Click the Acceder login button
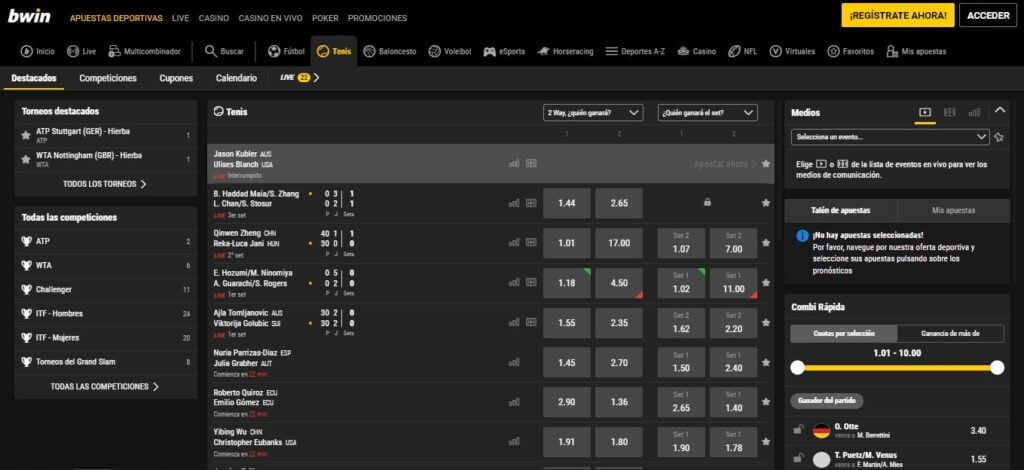Image resolution: width=1024 pixels, height=470 pixels. (x=986, y=15)
